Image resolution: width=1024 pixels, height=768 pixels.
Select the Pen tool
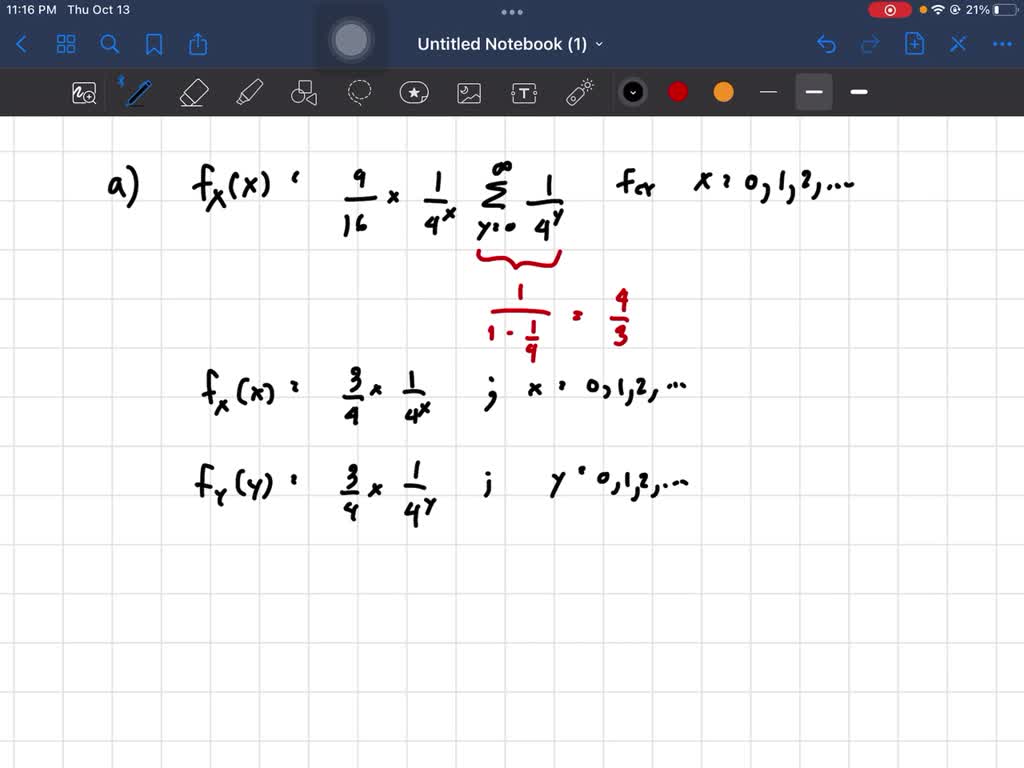point(138,92)
